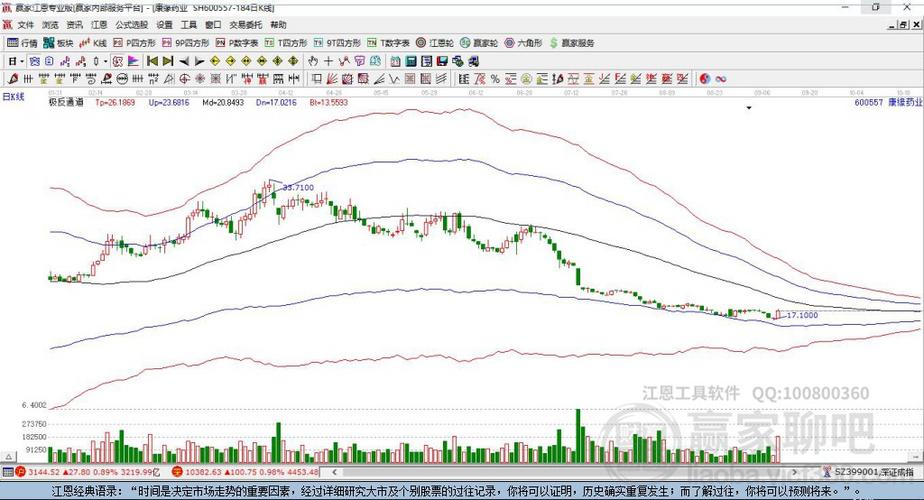Click the horizontal scrollbar left arrow

335,472
